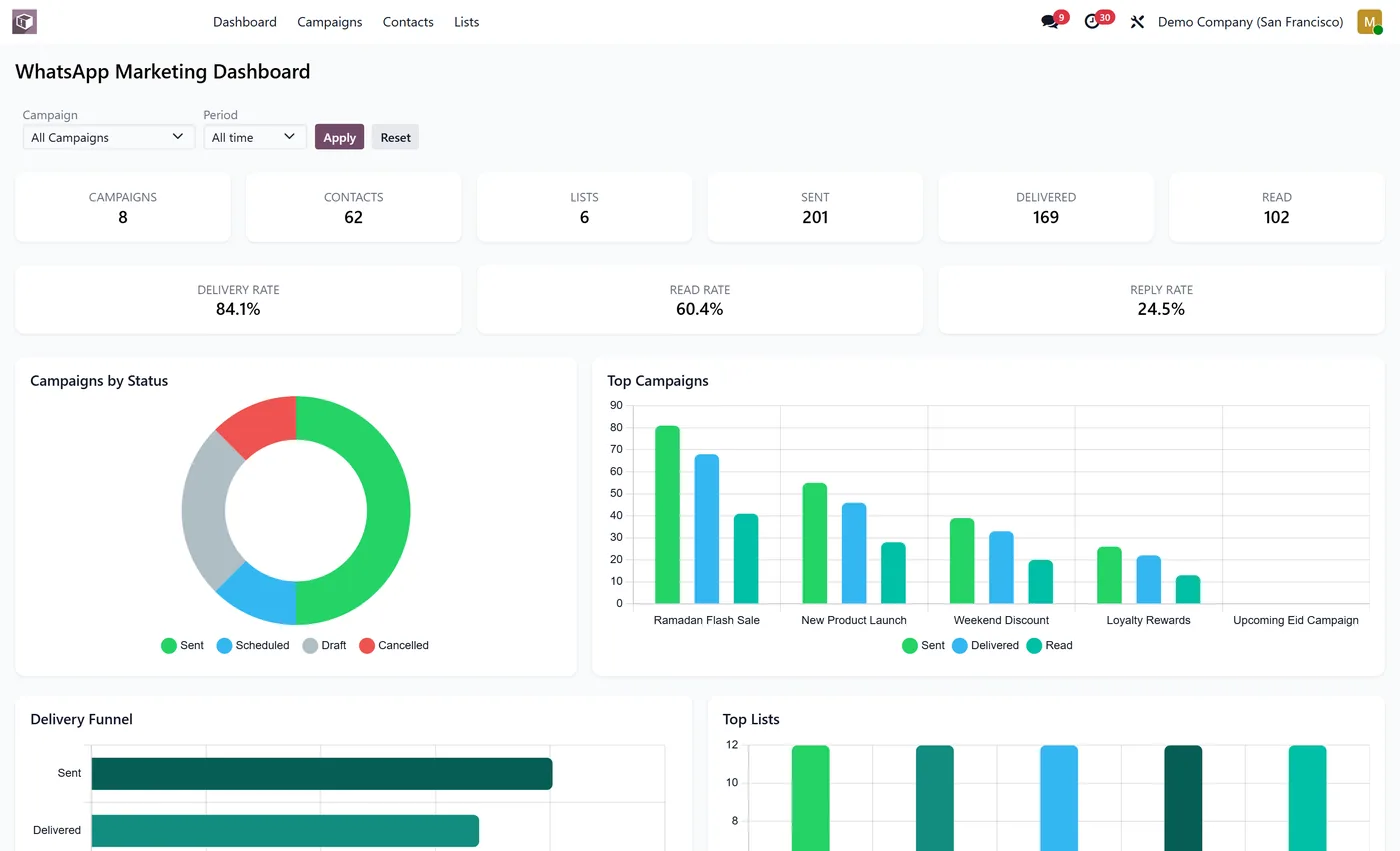Click the CAMPAIGNS 8 stat card
The height and width of the screenshot is (851, 1400).
123,207
